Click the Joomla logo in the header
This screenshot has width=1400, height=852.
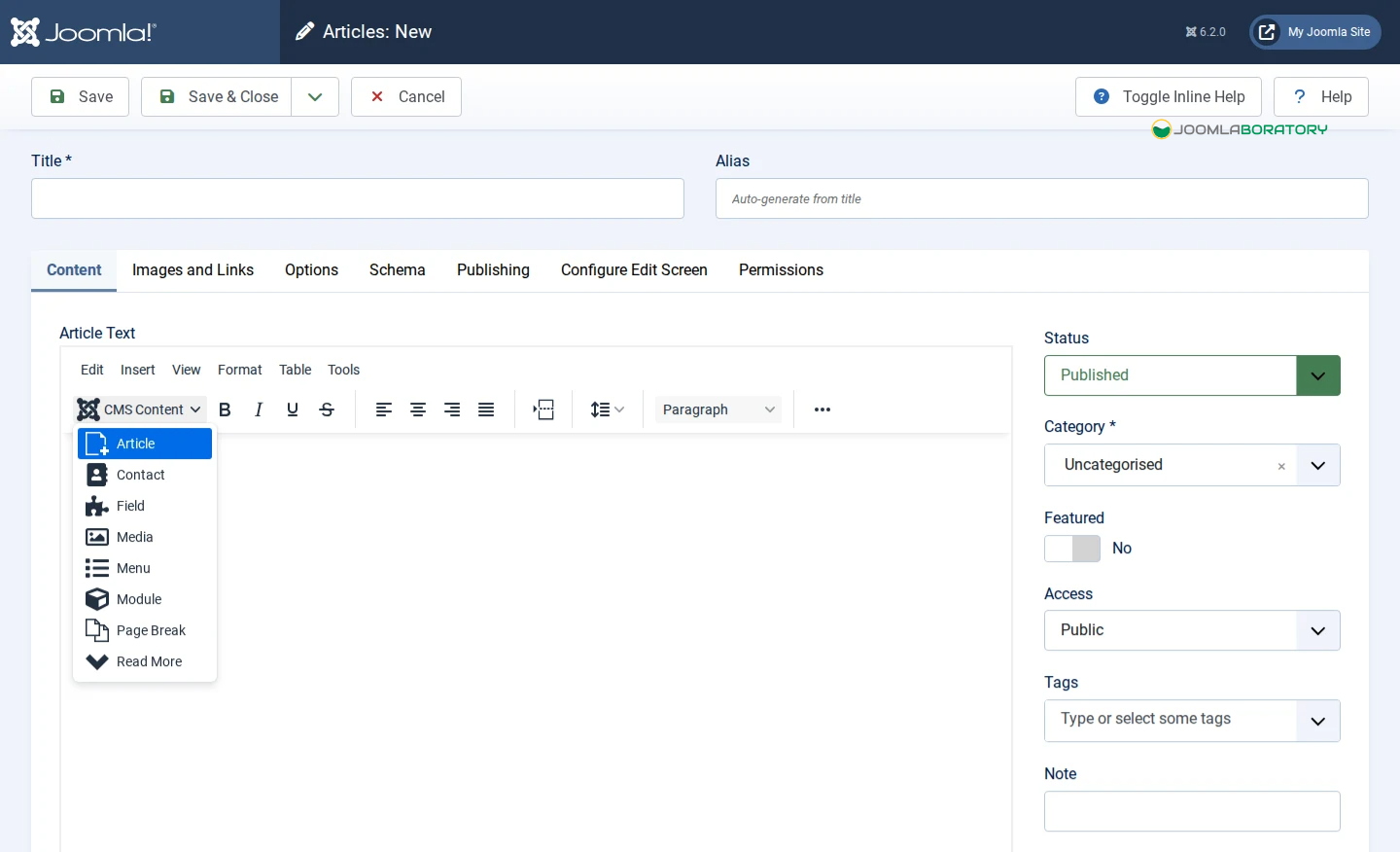coord(83,32)
